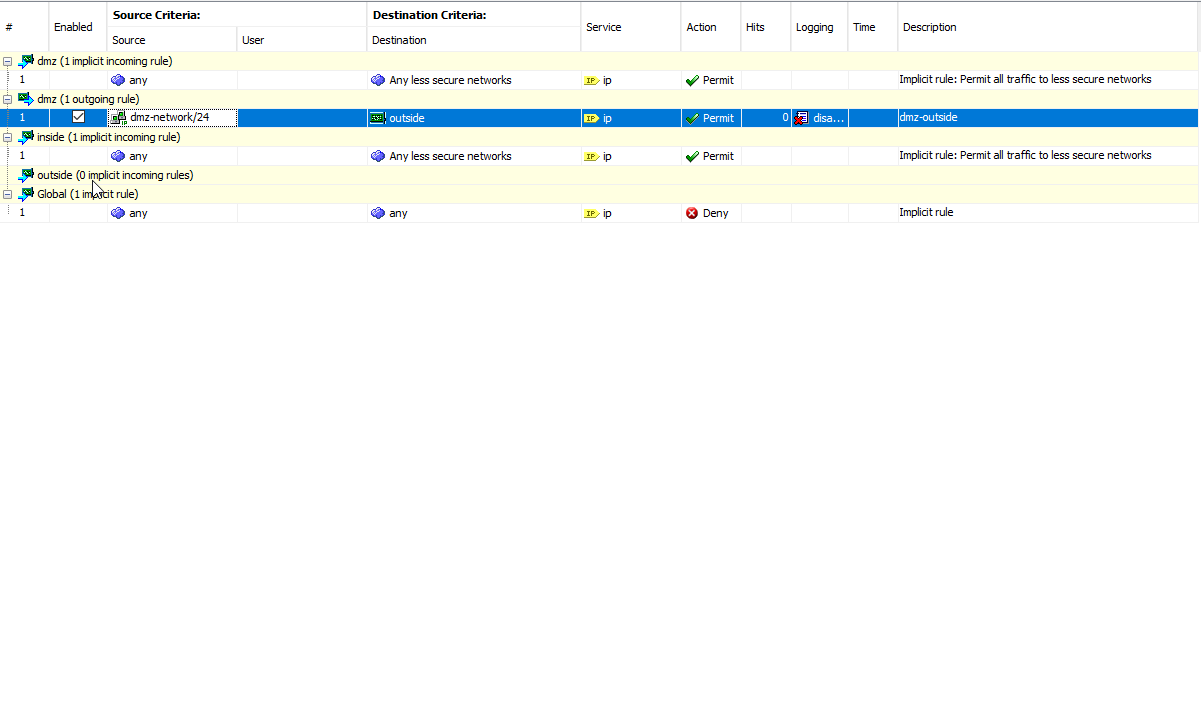Click the IP service icon on the Global deny rule
1201x720 pixels.
[x=592, y=213]
